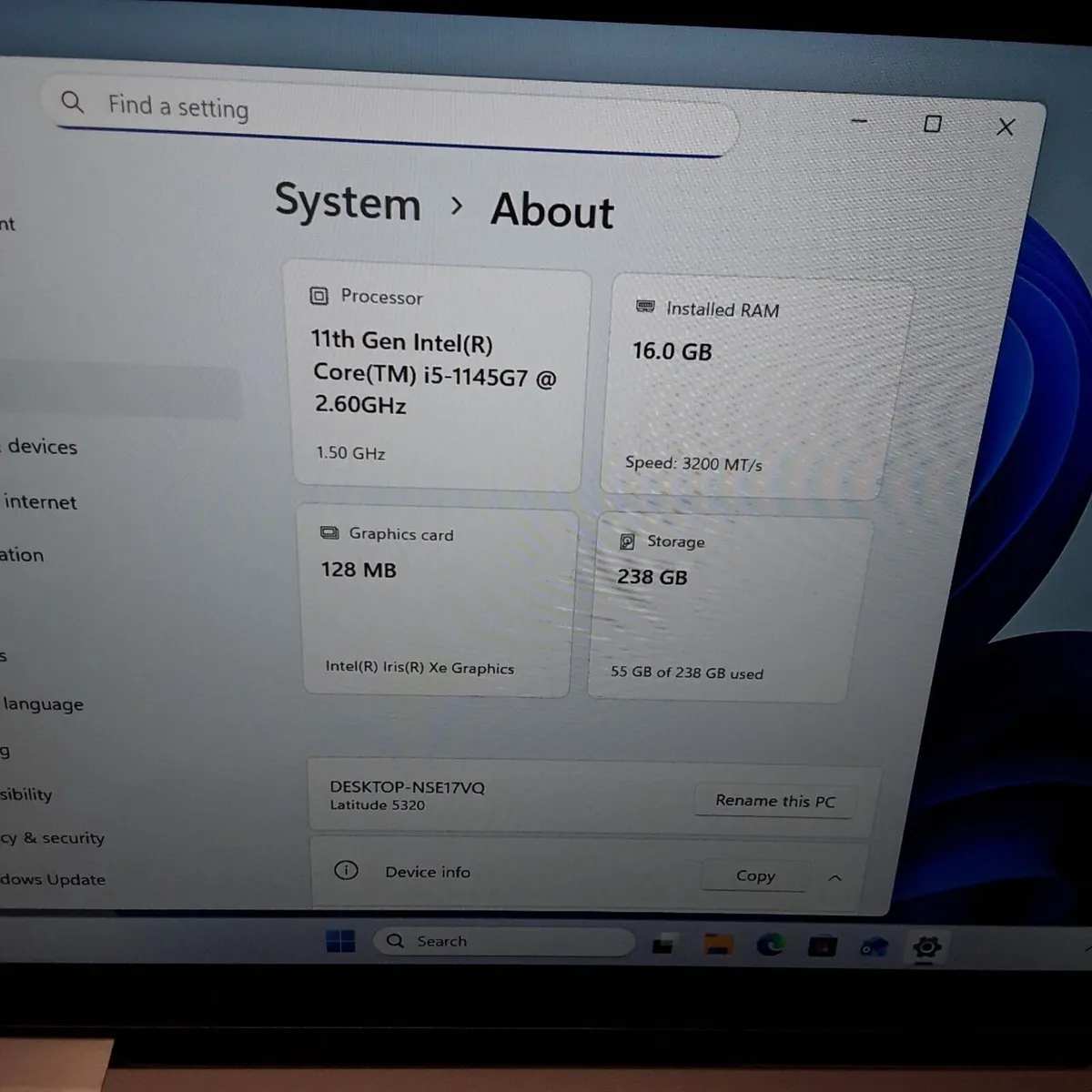The height and width of the screenshot is (1092, 1092).
Task: Open the Personalisation sidebar item ending in 'ation'
Action: pyautogui.click(x=22, y=555)
